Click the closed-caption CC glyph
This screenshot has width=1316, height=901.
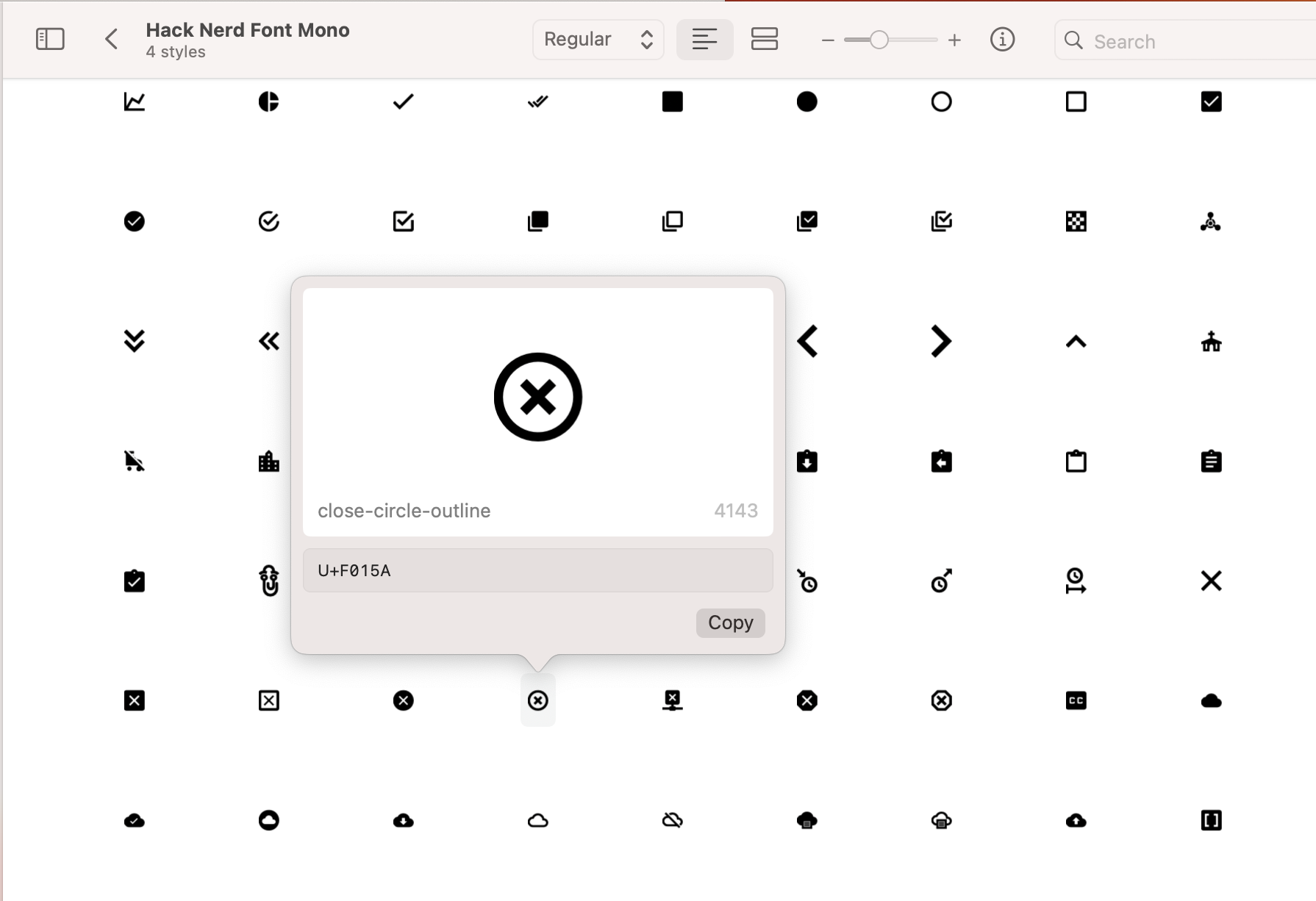click(x=1076, y=700)
